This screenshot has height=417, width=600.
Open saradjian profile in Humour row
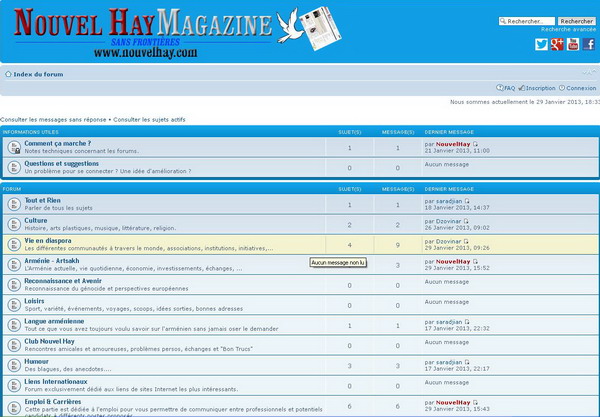[x=449, y=362]
